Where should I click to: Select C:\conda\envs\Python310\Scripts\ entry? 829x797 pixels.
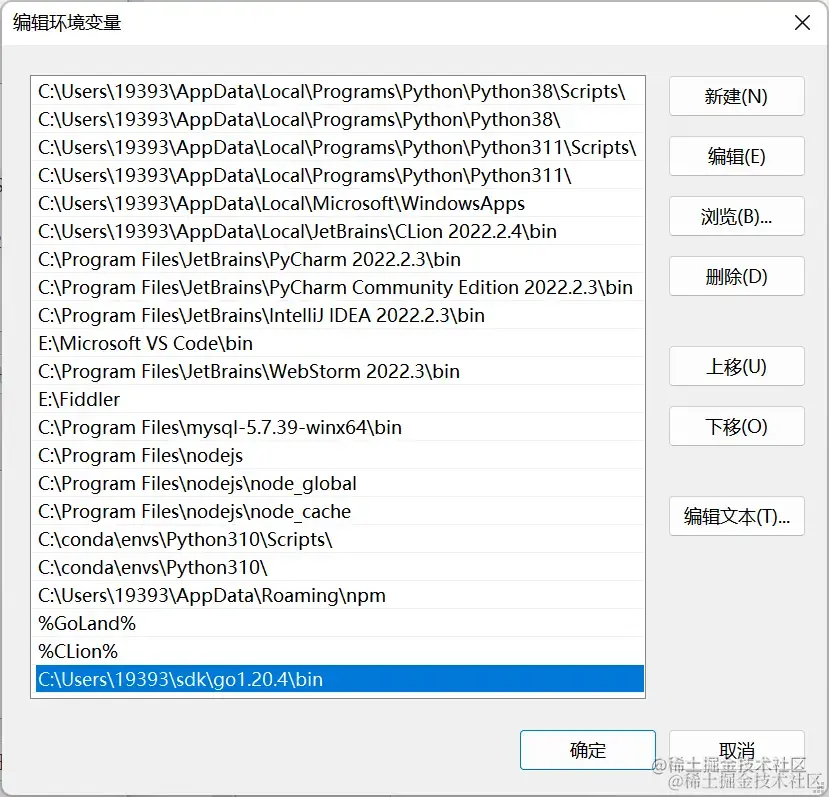pyautogui.click(x=338, y=540)
